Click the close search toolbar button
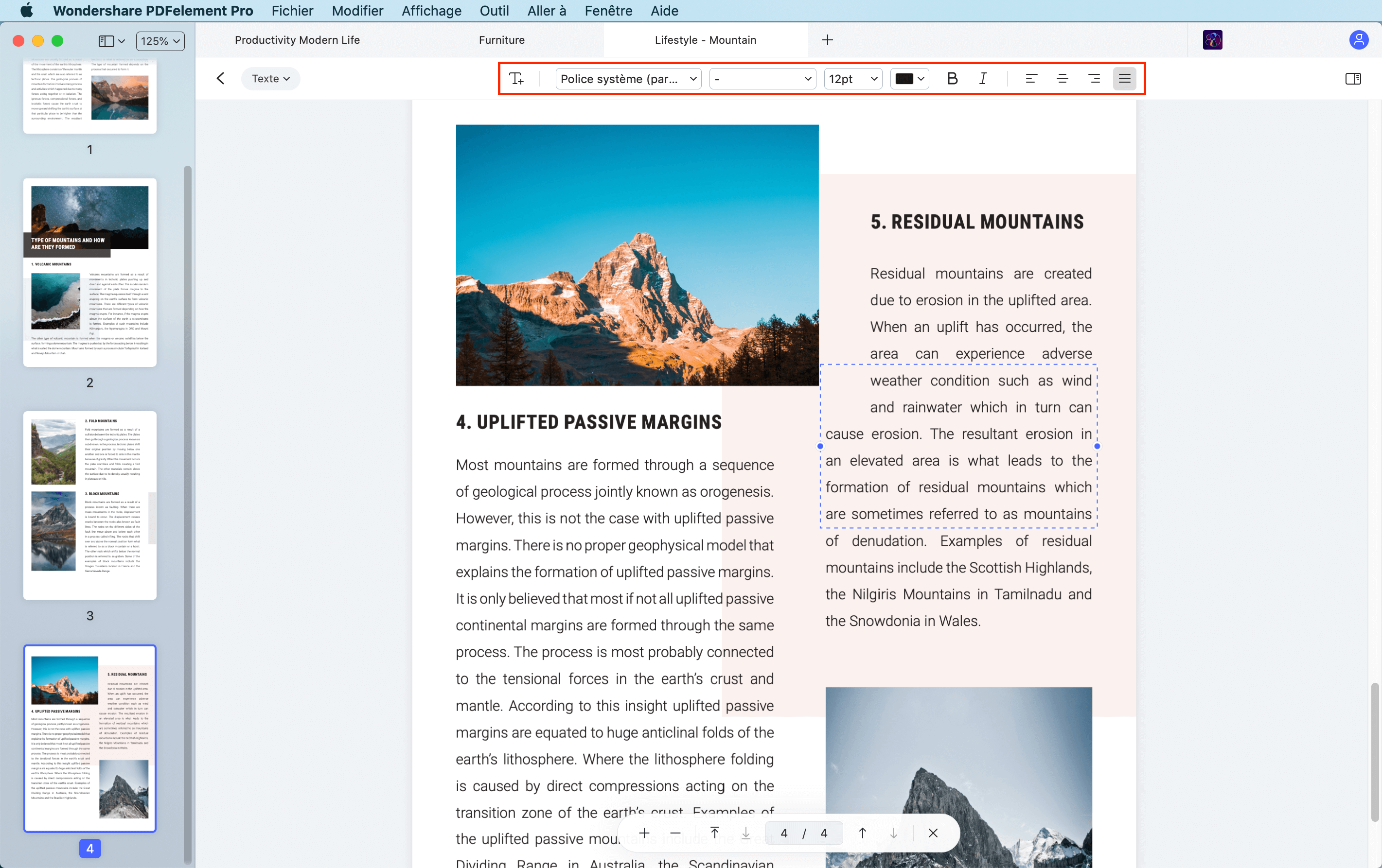The height and width of the screenshot is (868, 1382). click(932, 833)
